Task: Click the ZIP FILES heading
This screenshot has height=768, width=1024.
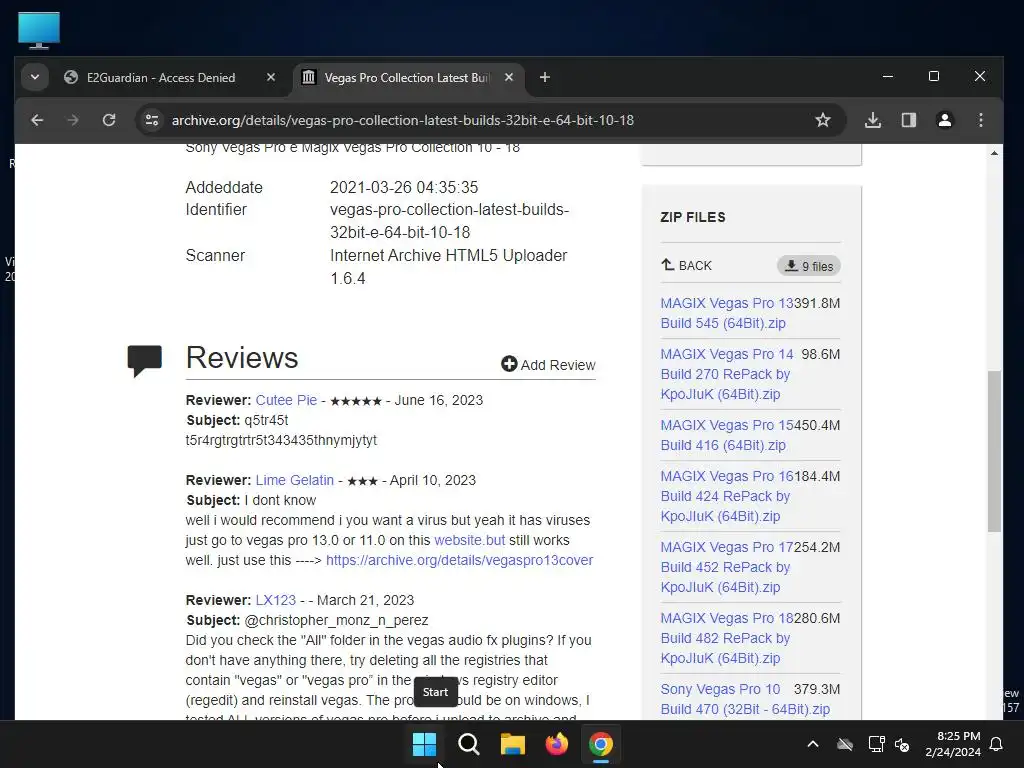Action: point(693,217)
